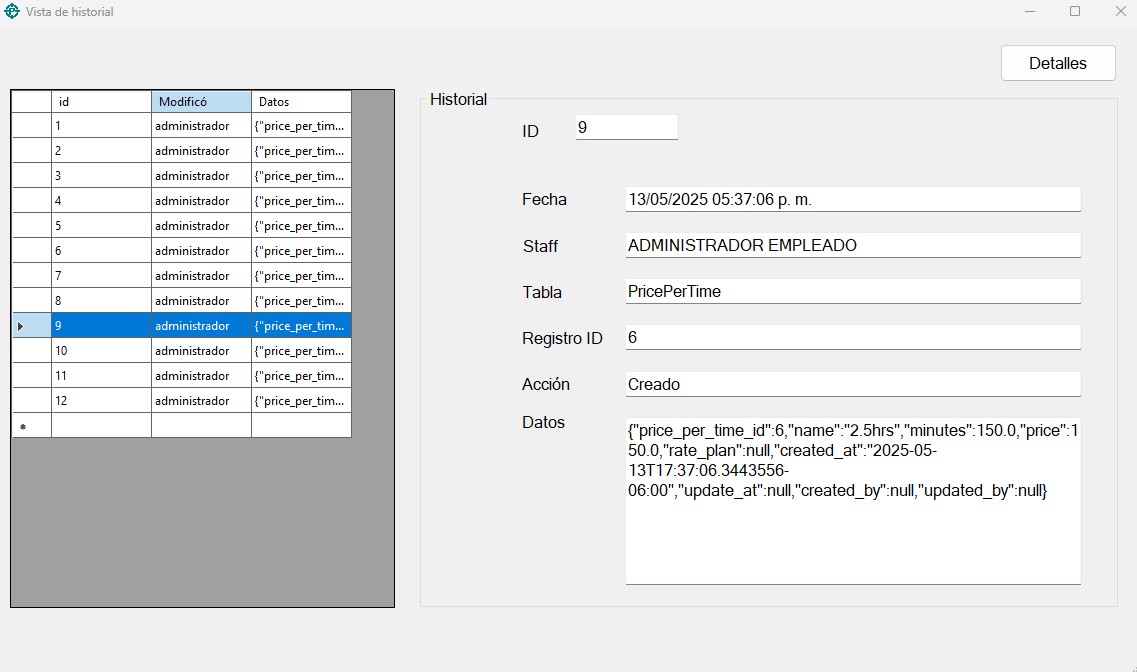
Task: Focus the ID text field
Action: [x=626, y=128]
